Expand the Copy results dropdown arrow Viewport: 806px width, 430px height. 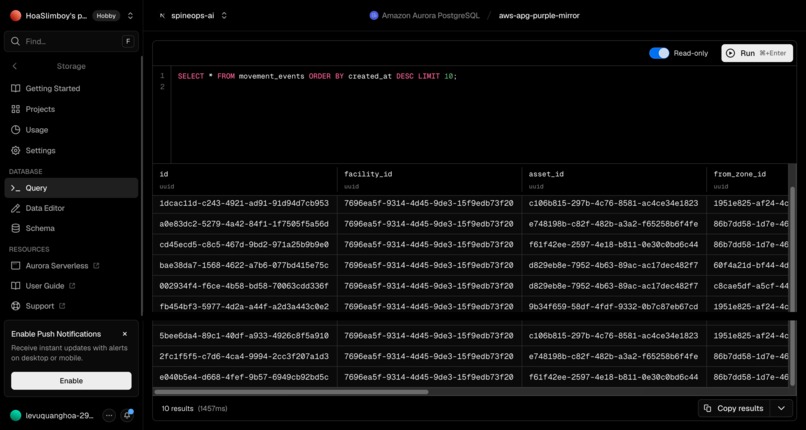click(781, 408)
